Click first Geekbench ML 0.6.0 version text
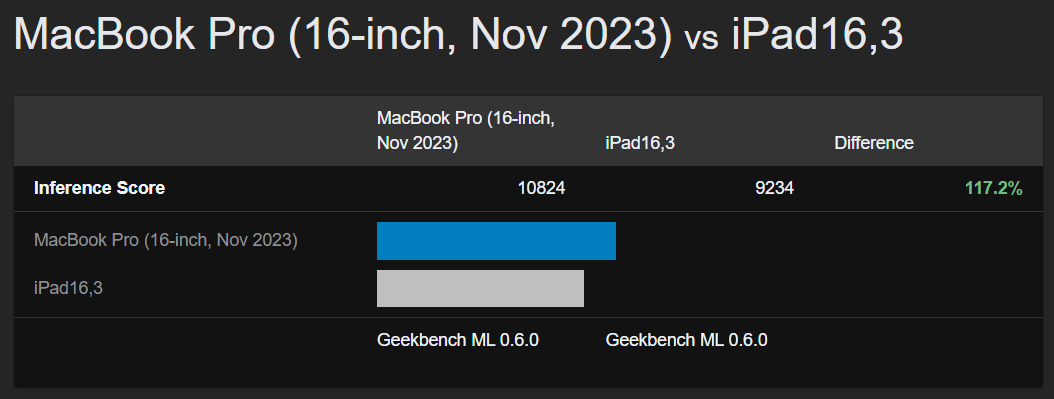This screenshot has height=399, width=1054. coord(458,340)
